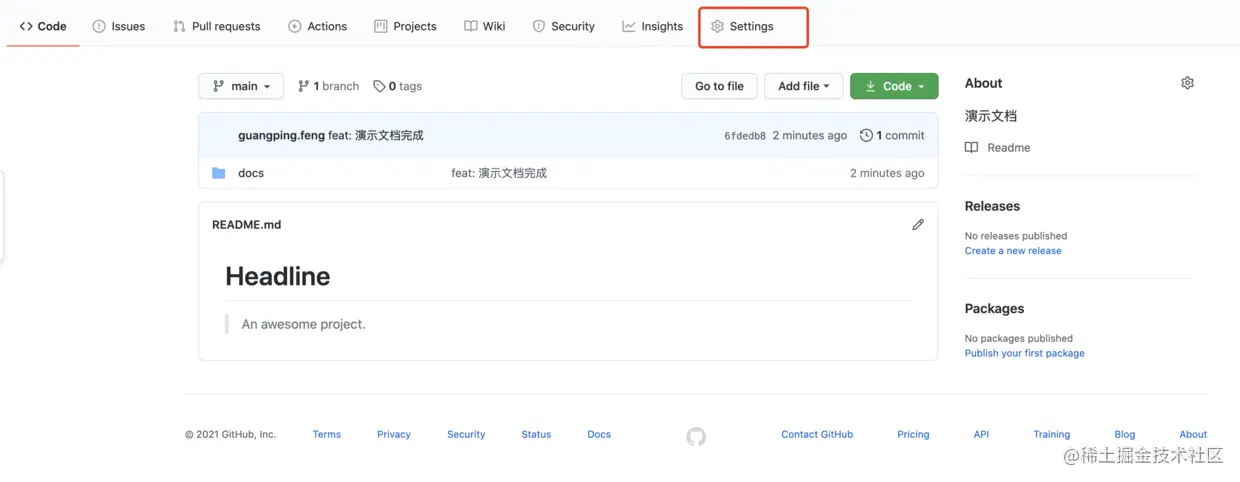This screenshot has height=482, width=1240.
Task: Click the Readme book icon in About
Action: click(x=971, y=147)
